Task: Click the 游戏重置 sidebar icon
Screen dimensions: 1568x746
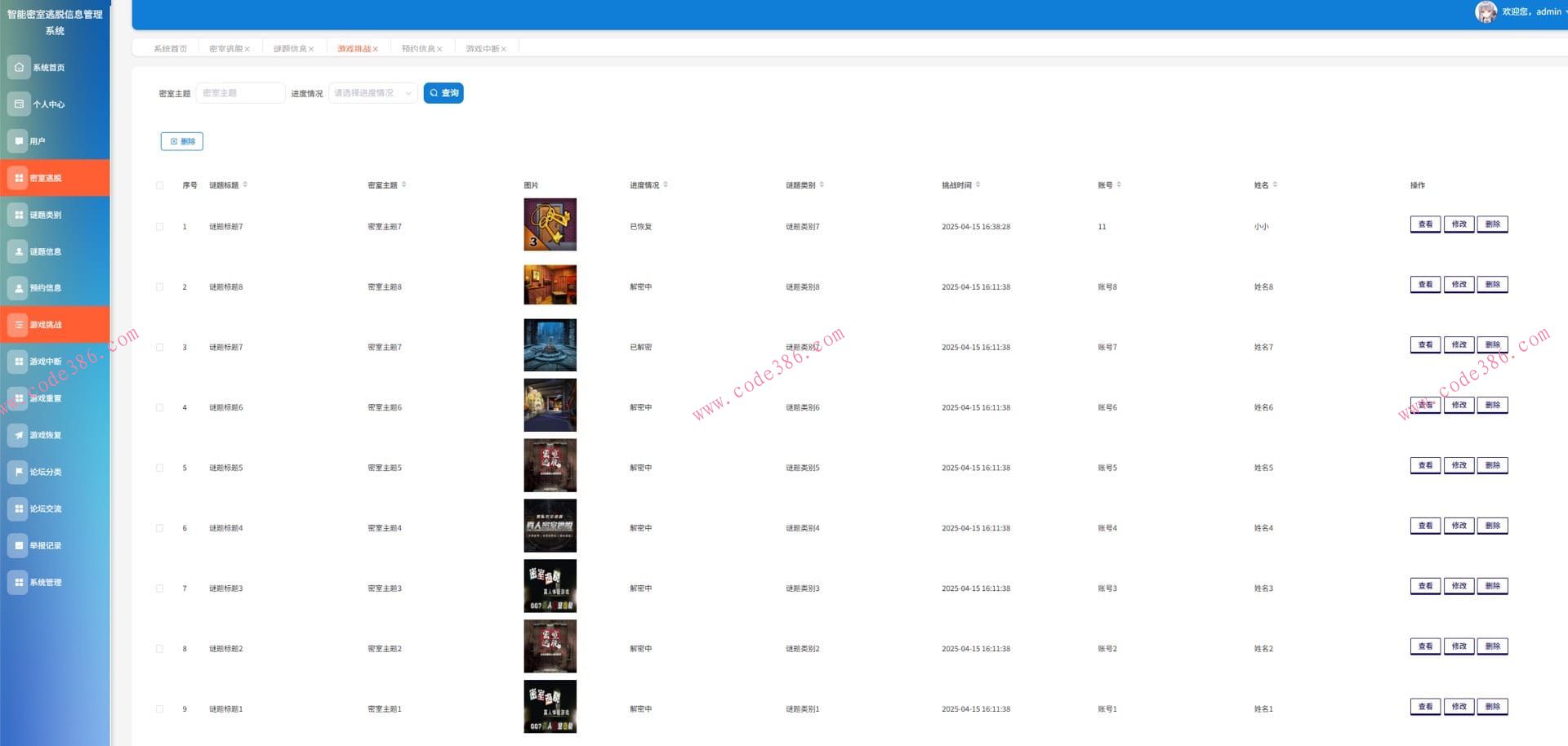Action: click(19, 398)
